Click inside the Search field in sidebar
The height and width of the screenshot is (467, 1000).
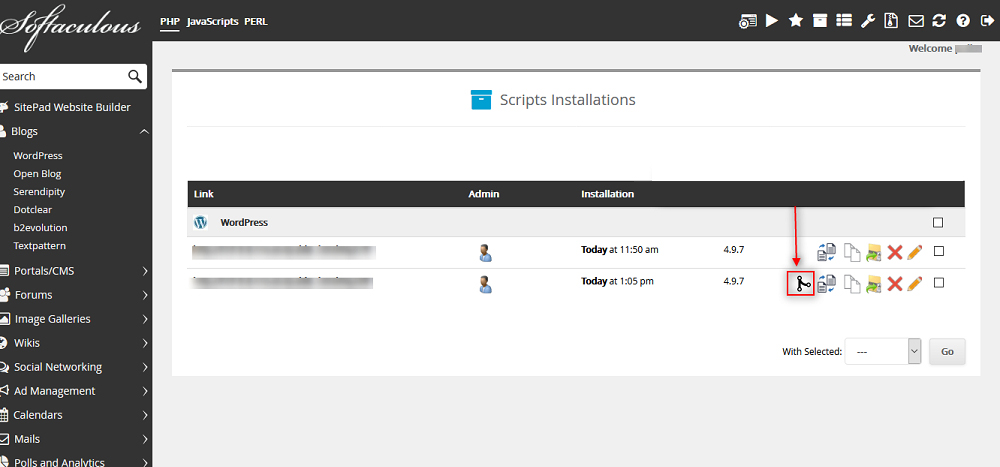tap(60, 76)
